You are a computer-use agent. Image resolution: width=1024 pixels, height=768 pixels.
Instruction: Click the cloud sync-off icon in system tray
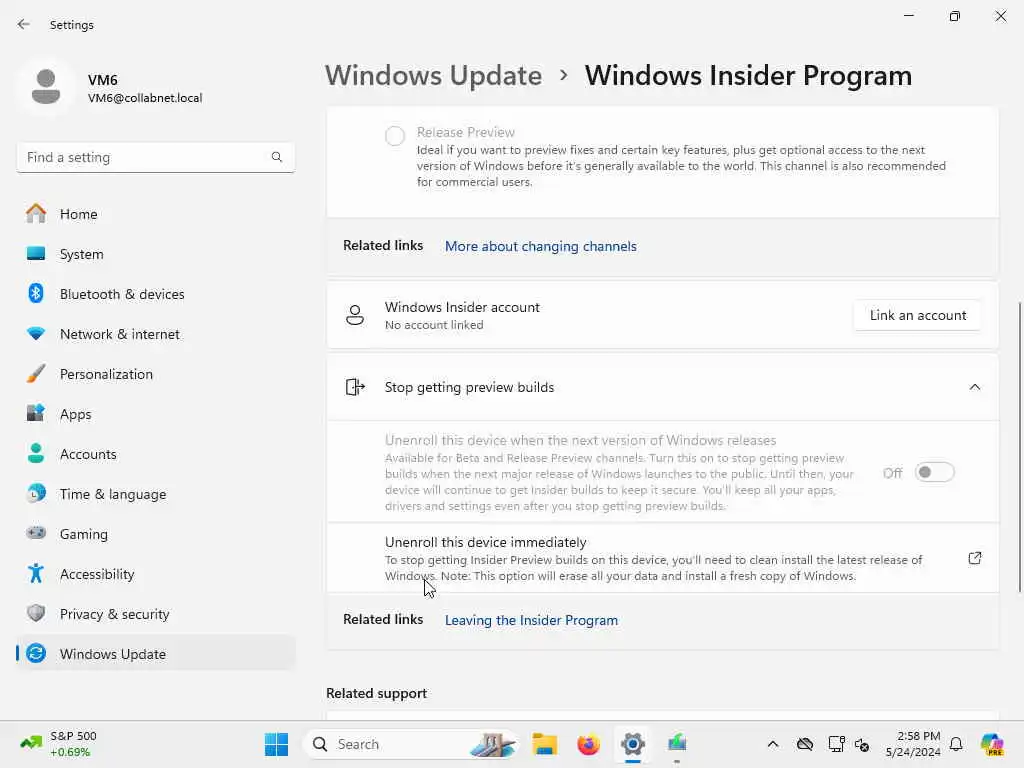[805, 744]
